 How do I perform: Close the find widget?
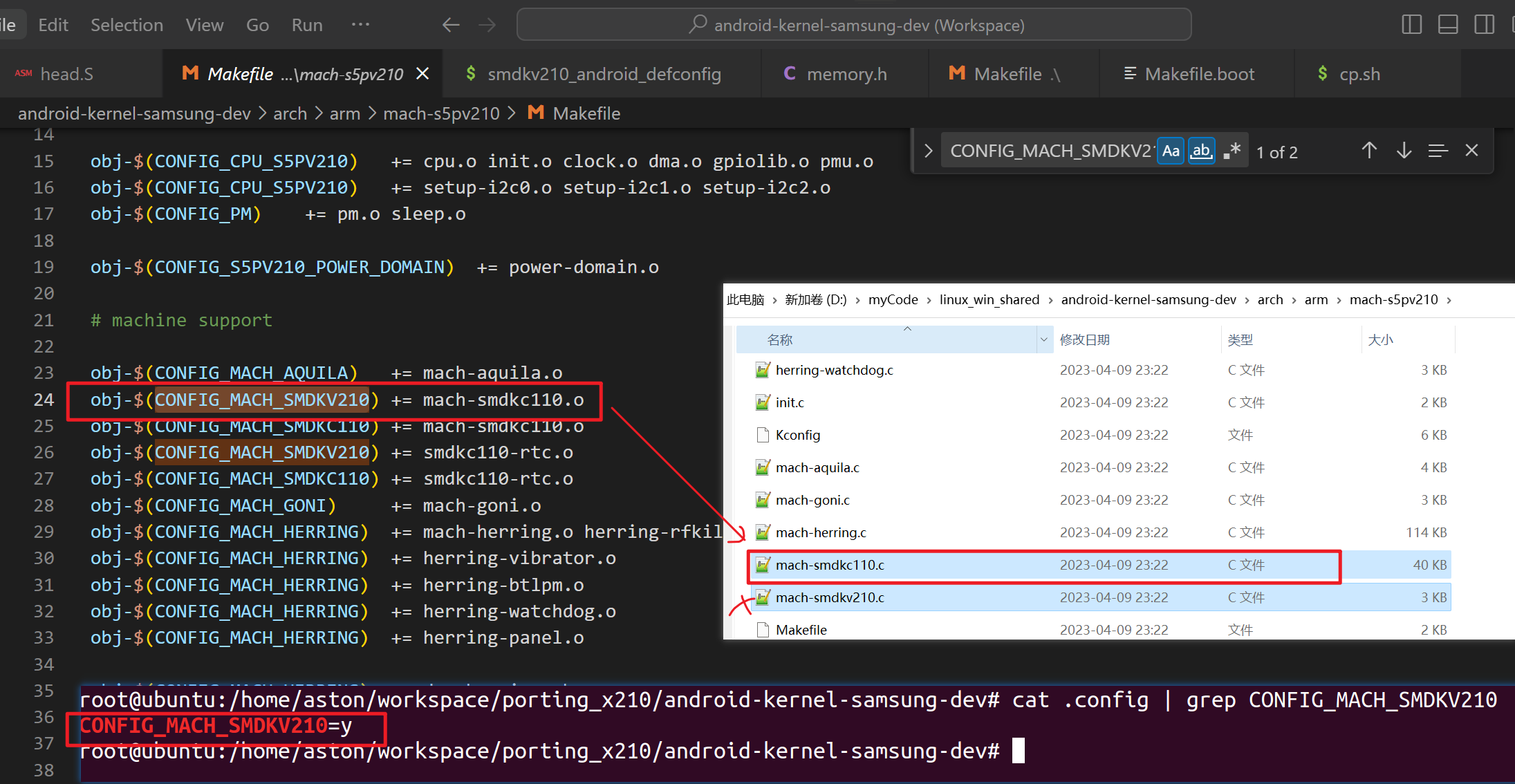click(x=1471, y=151)
